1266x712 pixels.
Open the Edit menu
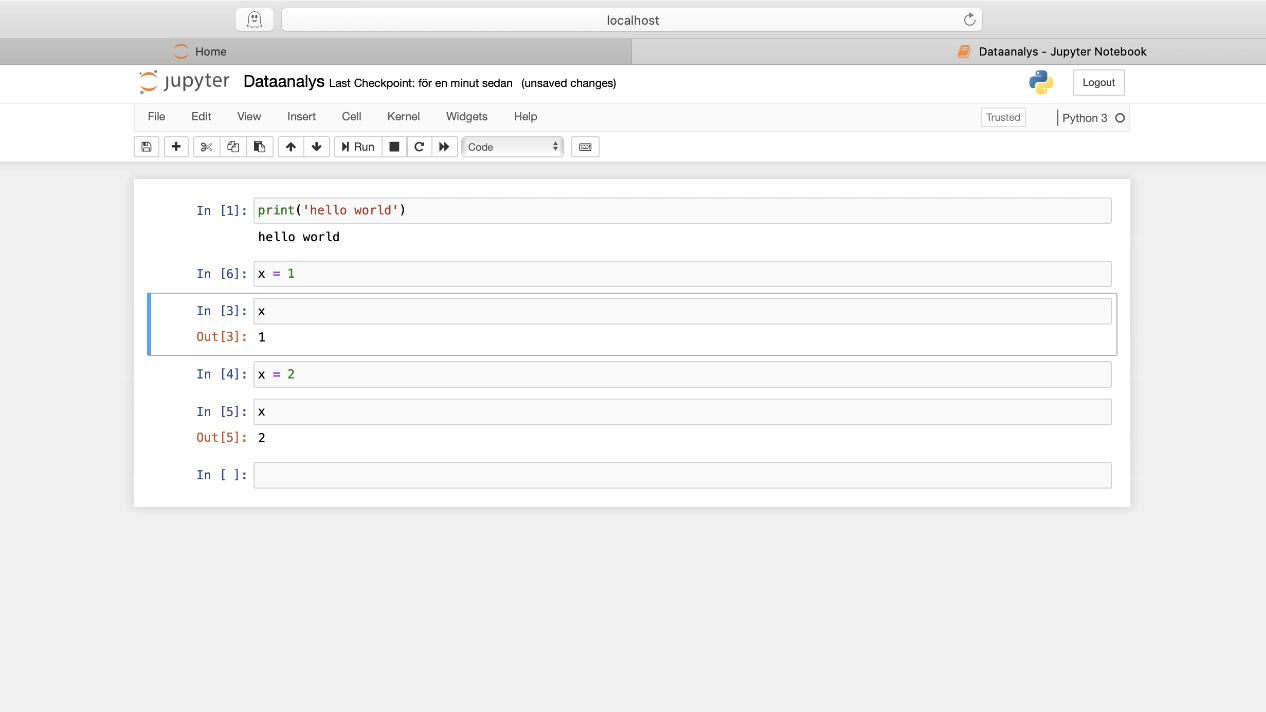[x=201, y=117]
